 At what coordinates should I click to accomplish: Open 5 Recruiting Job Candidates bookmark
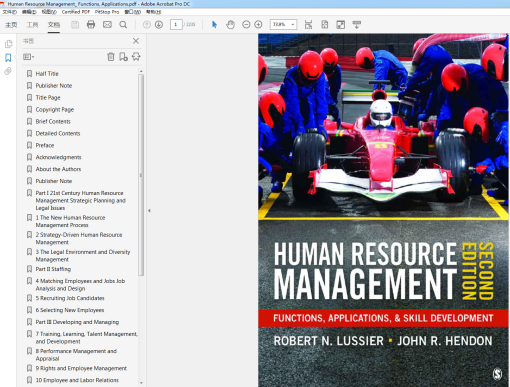pos(70,298)
